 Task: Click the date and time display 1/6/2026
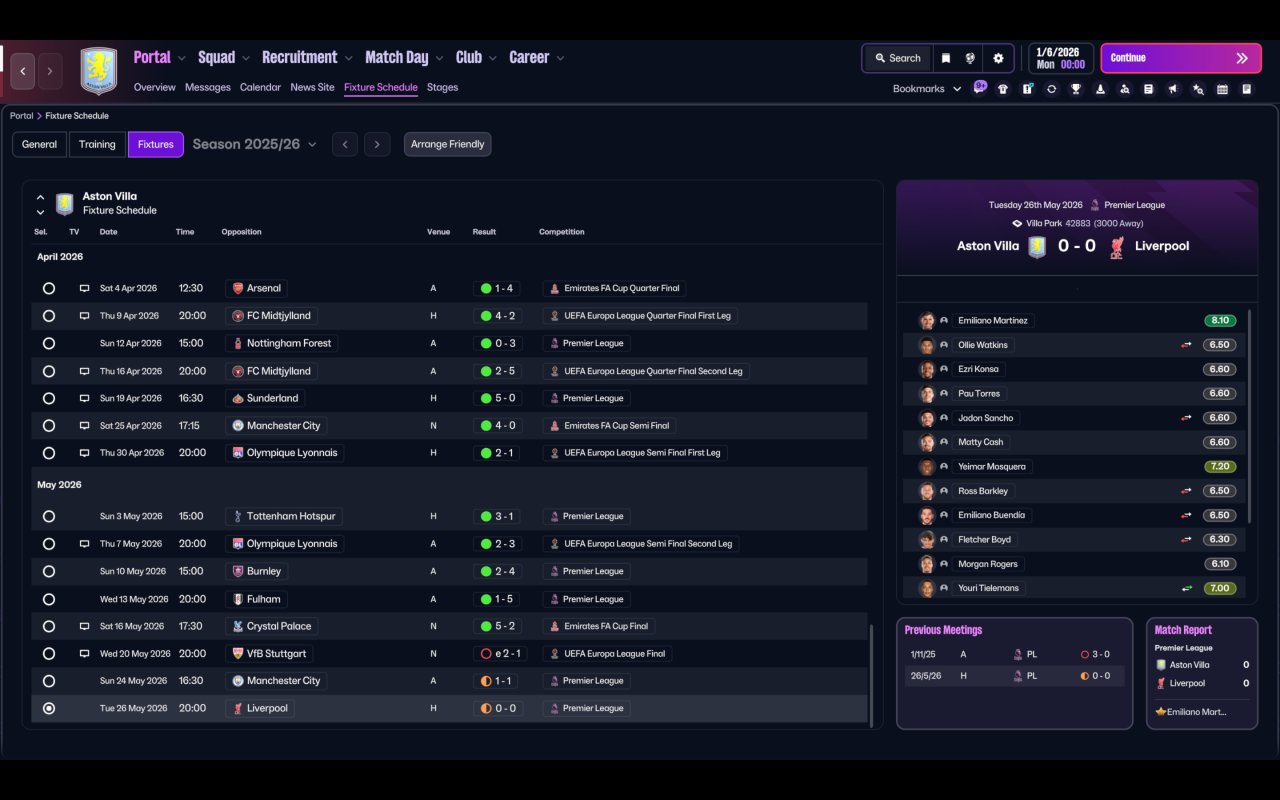click(1060, 58)
